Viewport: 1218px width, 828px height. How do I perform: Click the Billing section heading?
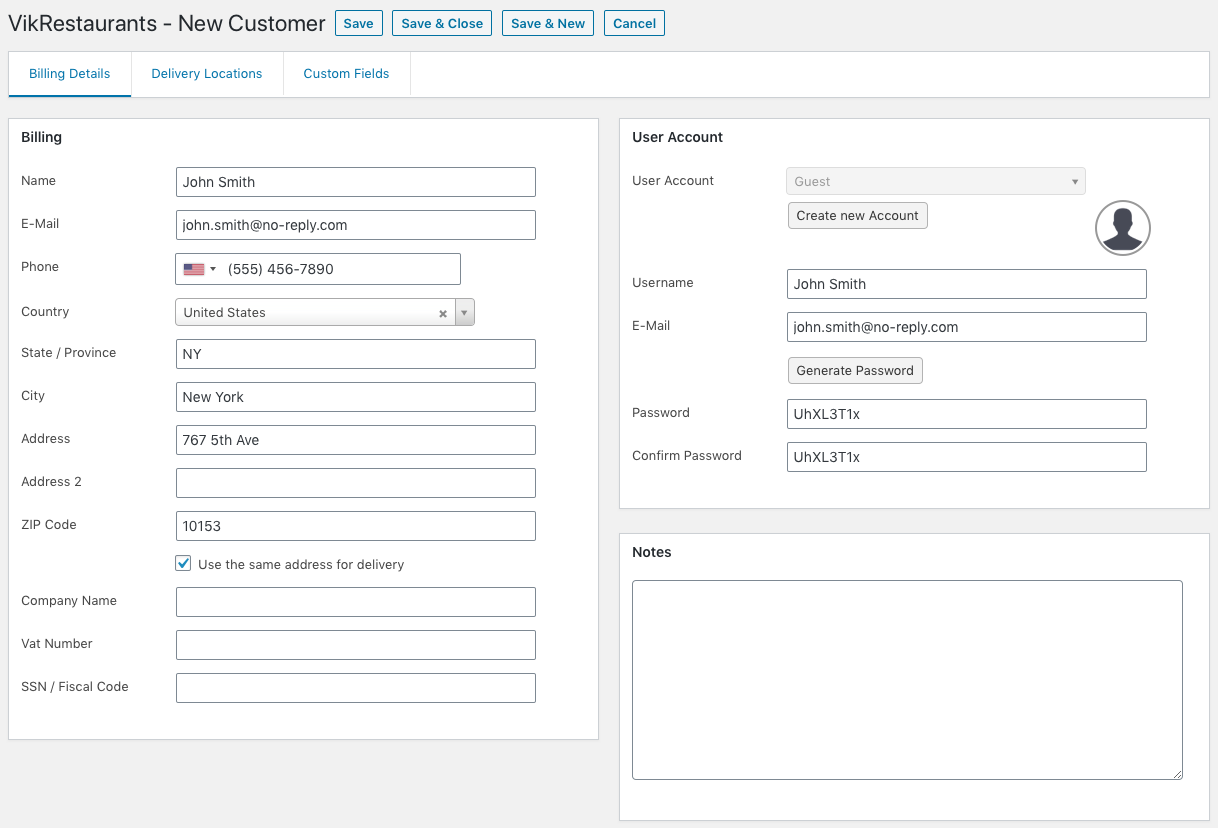[41, 137]
